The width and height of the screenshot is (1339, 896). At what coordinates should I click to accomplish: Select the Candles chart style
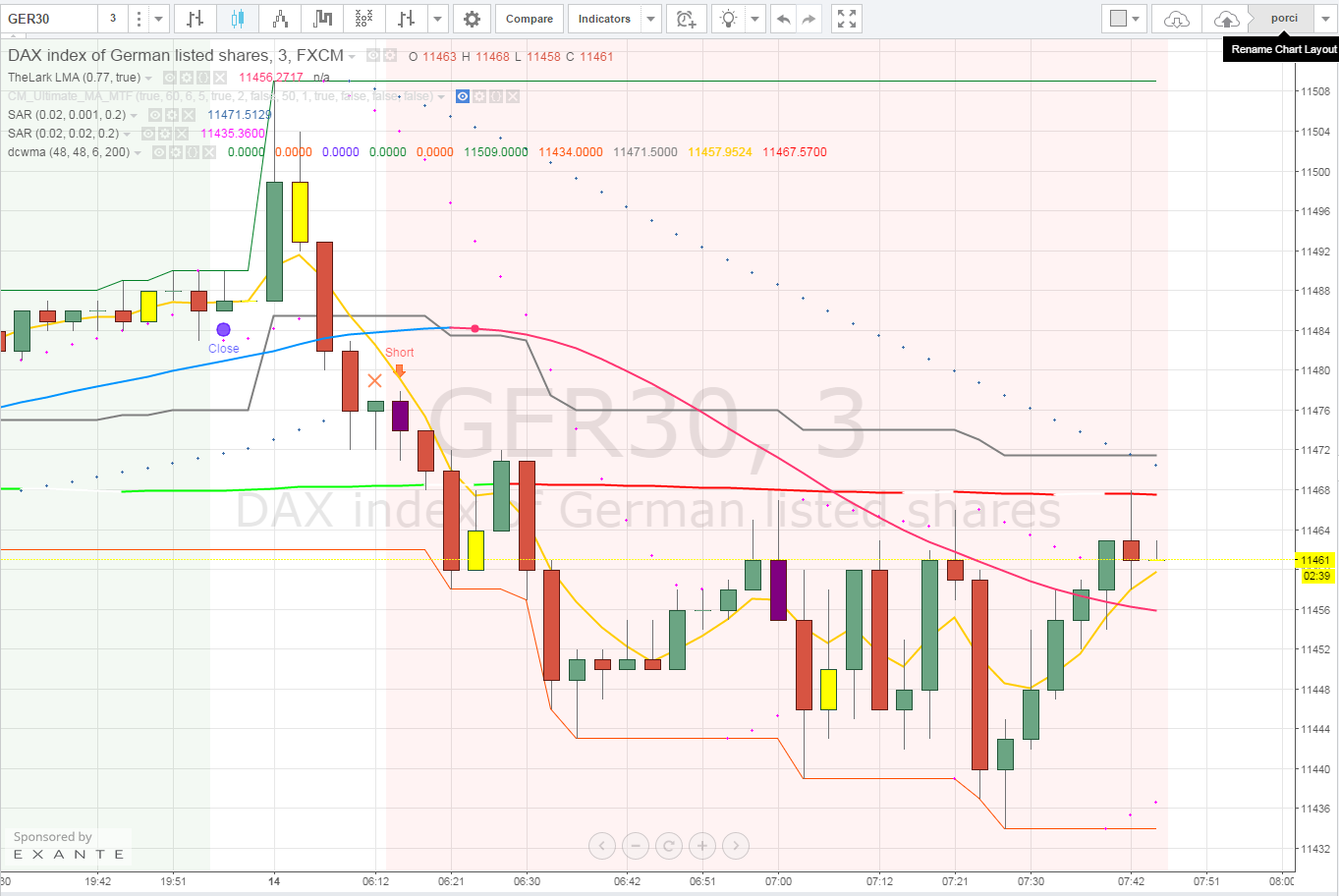click(237, 19)
